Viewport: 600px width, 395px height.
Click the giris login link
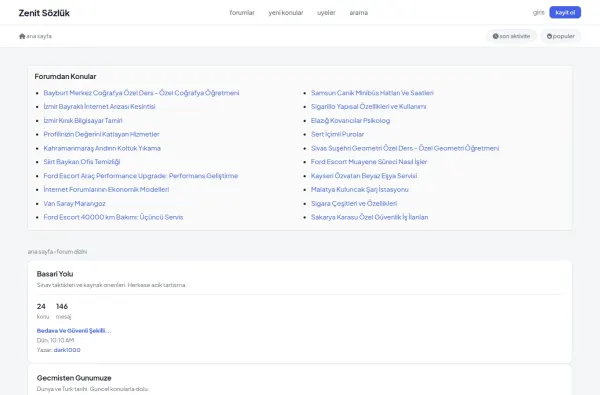pos(538,13)
